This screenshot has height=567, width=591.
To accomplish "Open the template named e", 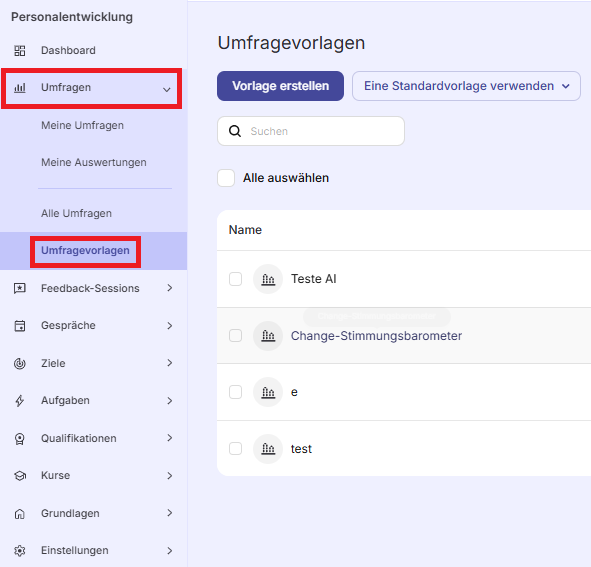I will tap(294, 392).
